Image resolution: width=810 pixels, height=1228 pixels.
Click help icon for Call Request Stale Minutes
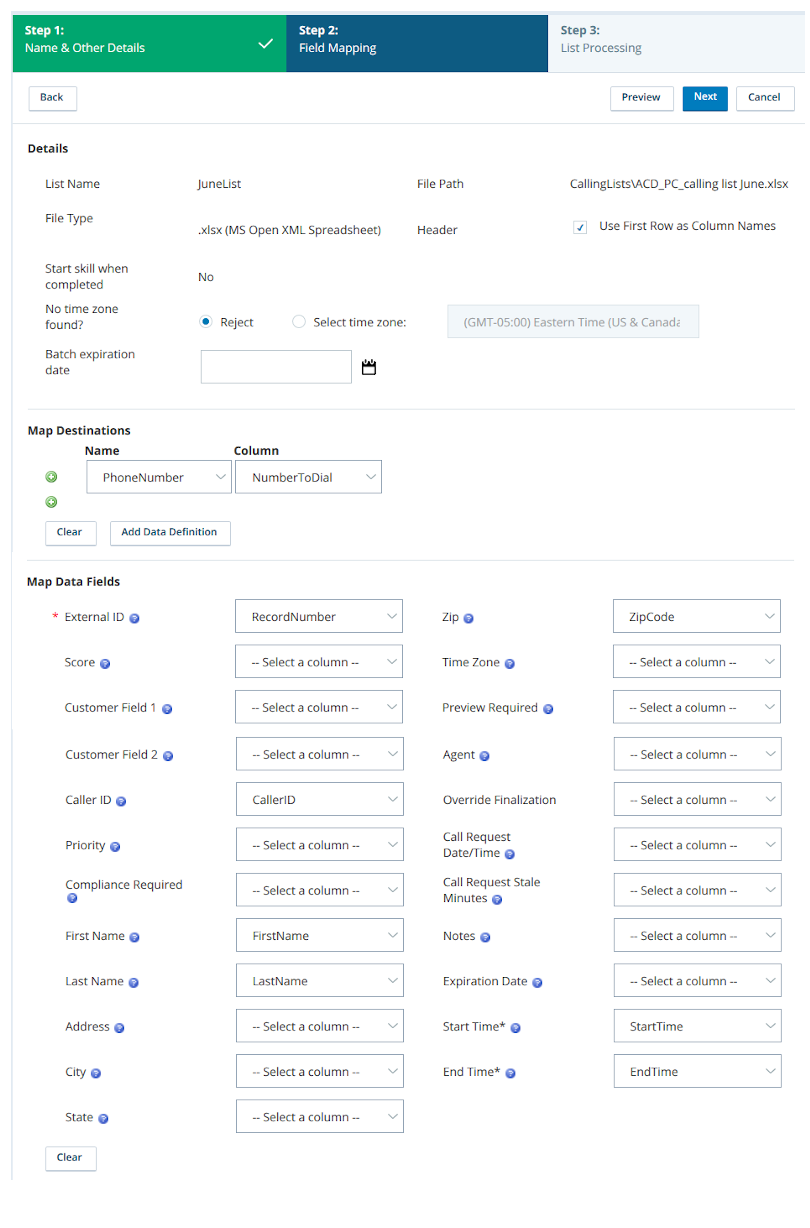pyautogui.click(x=497, y=900)
